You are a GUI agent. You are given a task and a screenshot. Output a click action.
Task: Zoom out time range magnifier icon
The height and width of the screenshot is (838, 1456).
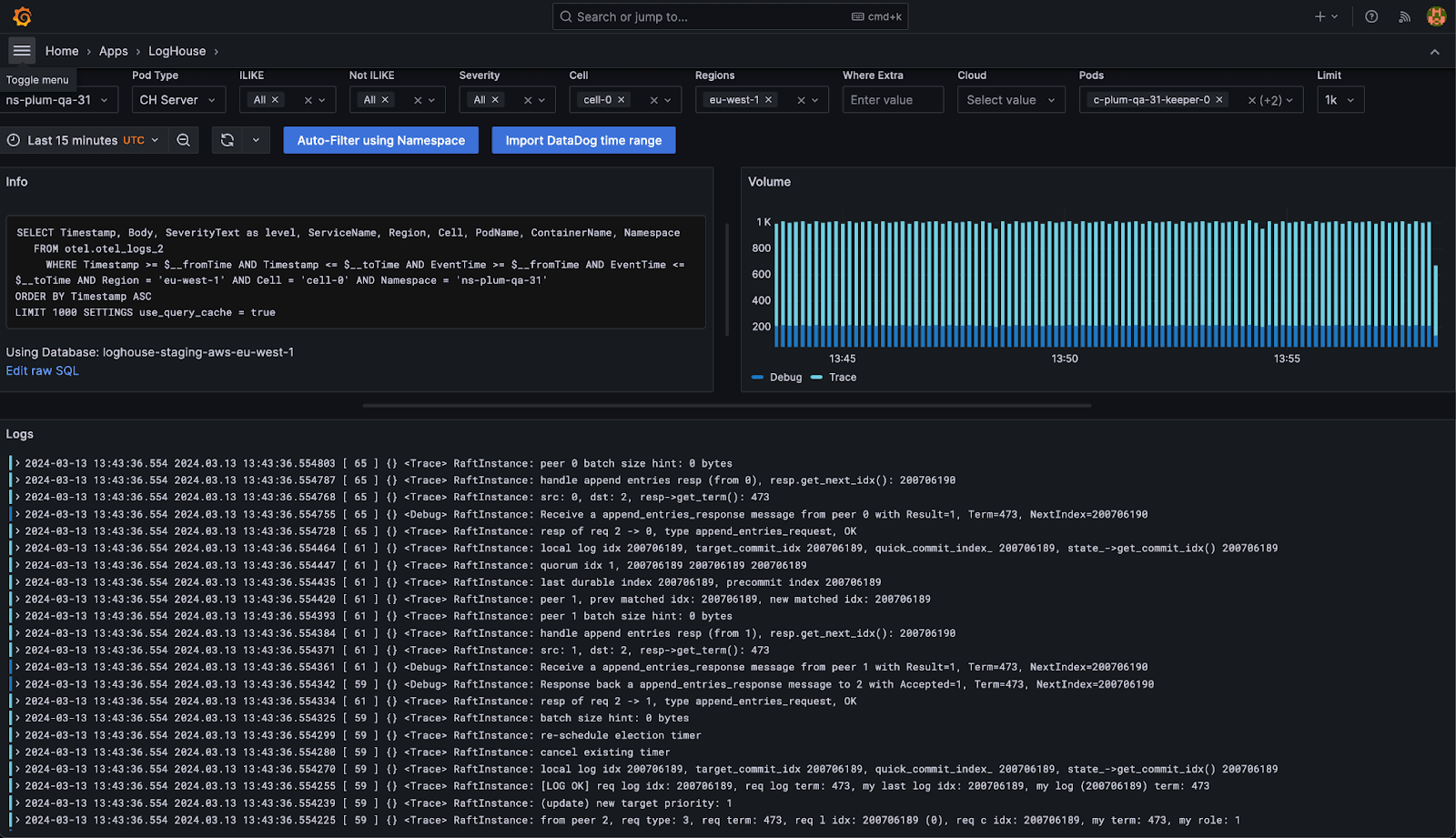184,140
